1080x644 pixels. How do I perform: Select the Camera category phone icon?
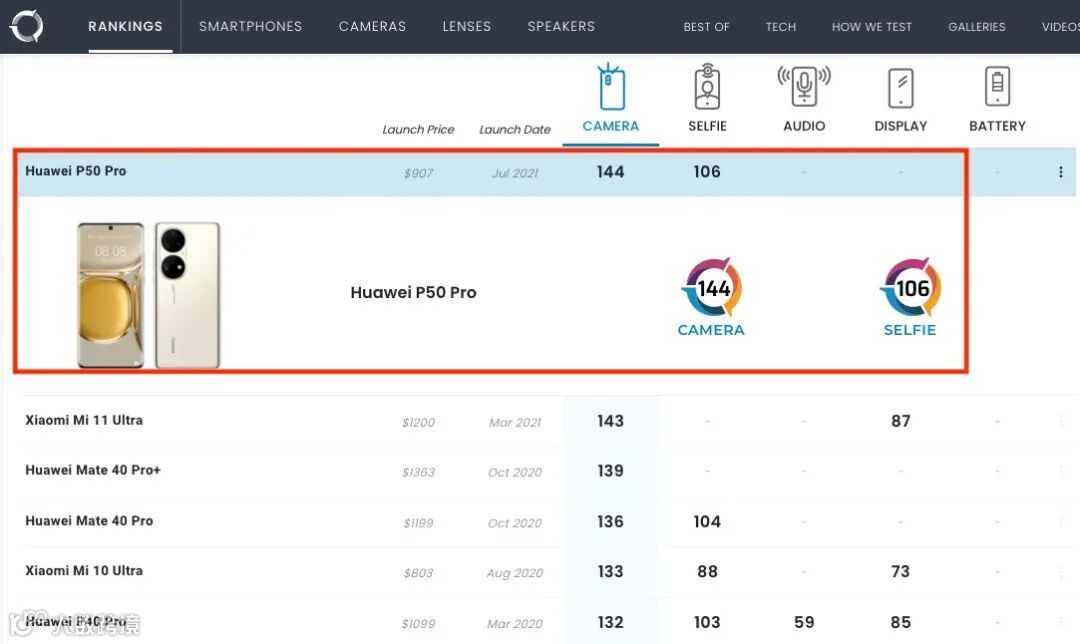click(611, 87)
